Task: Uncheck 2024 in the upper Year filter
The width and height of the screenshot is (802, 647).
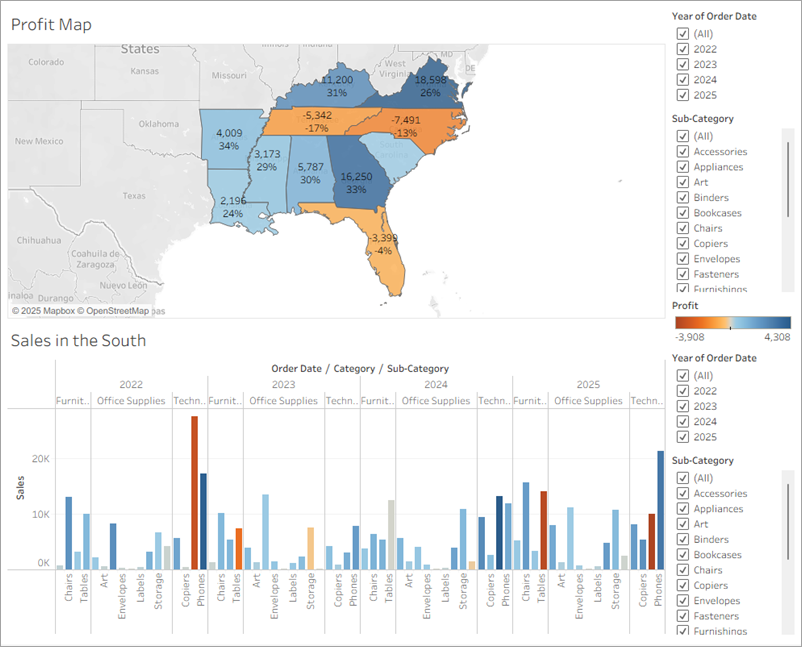Action: coord(683,79)
